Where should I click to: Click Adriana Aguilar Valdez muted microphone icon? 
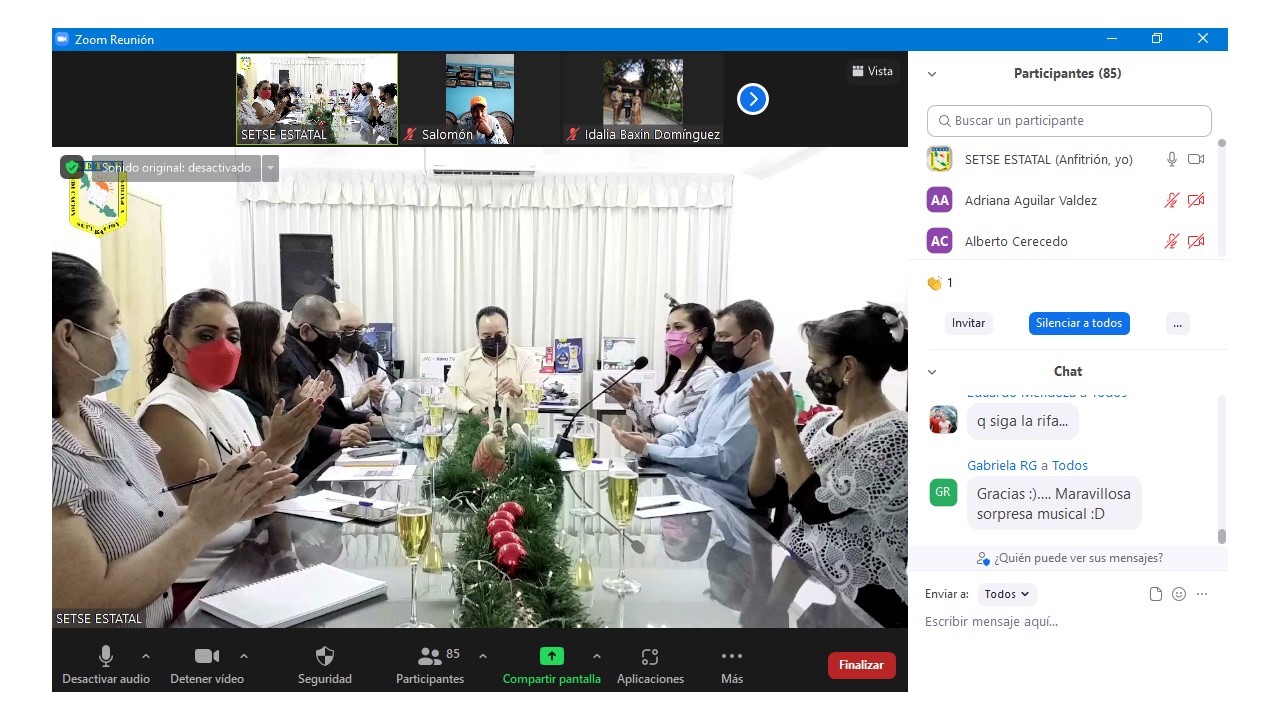(1172, 200)
